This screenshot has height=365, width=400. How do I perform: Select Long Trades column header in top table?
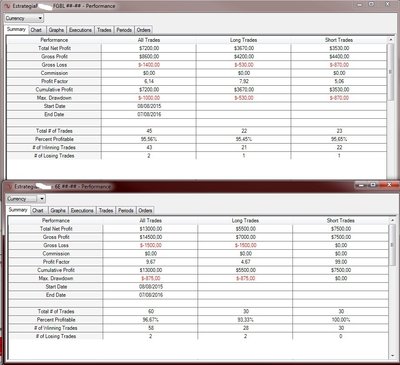(244, 40)
